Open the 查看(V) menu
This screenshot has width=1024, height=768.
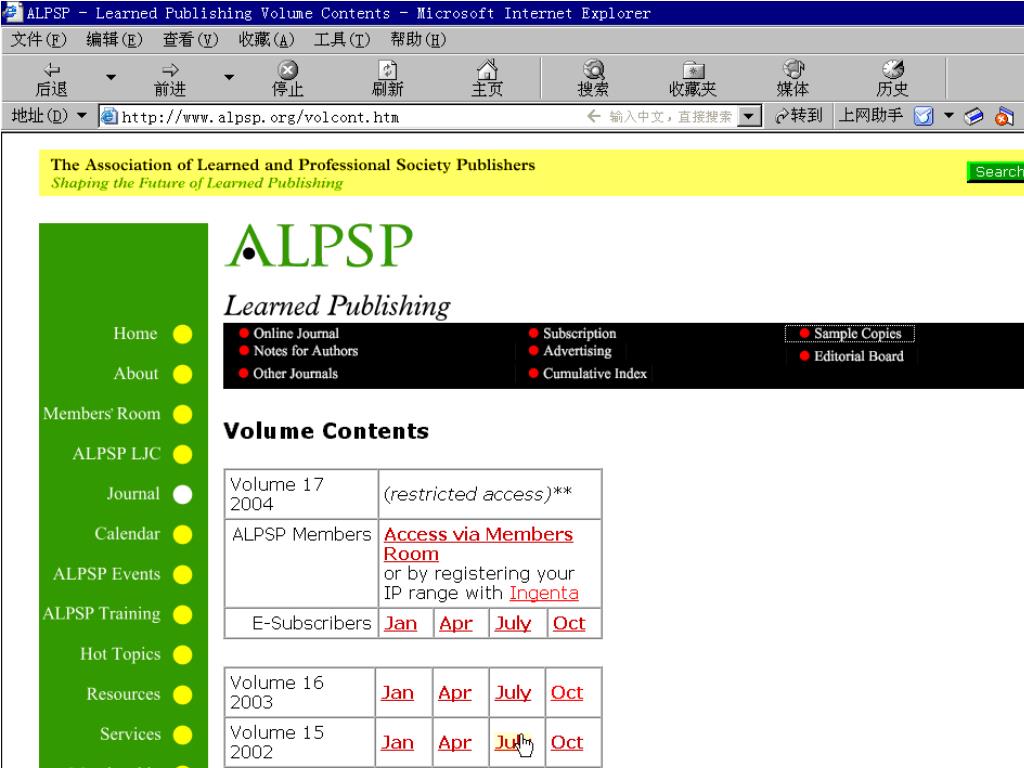(x=190, y=40)
